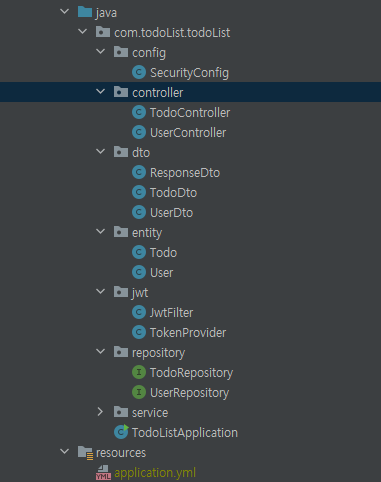Open the application.yml file name
The image size is (381, 482).
pos(155,473)
